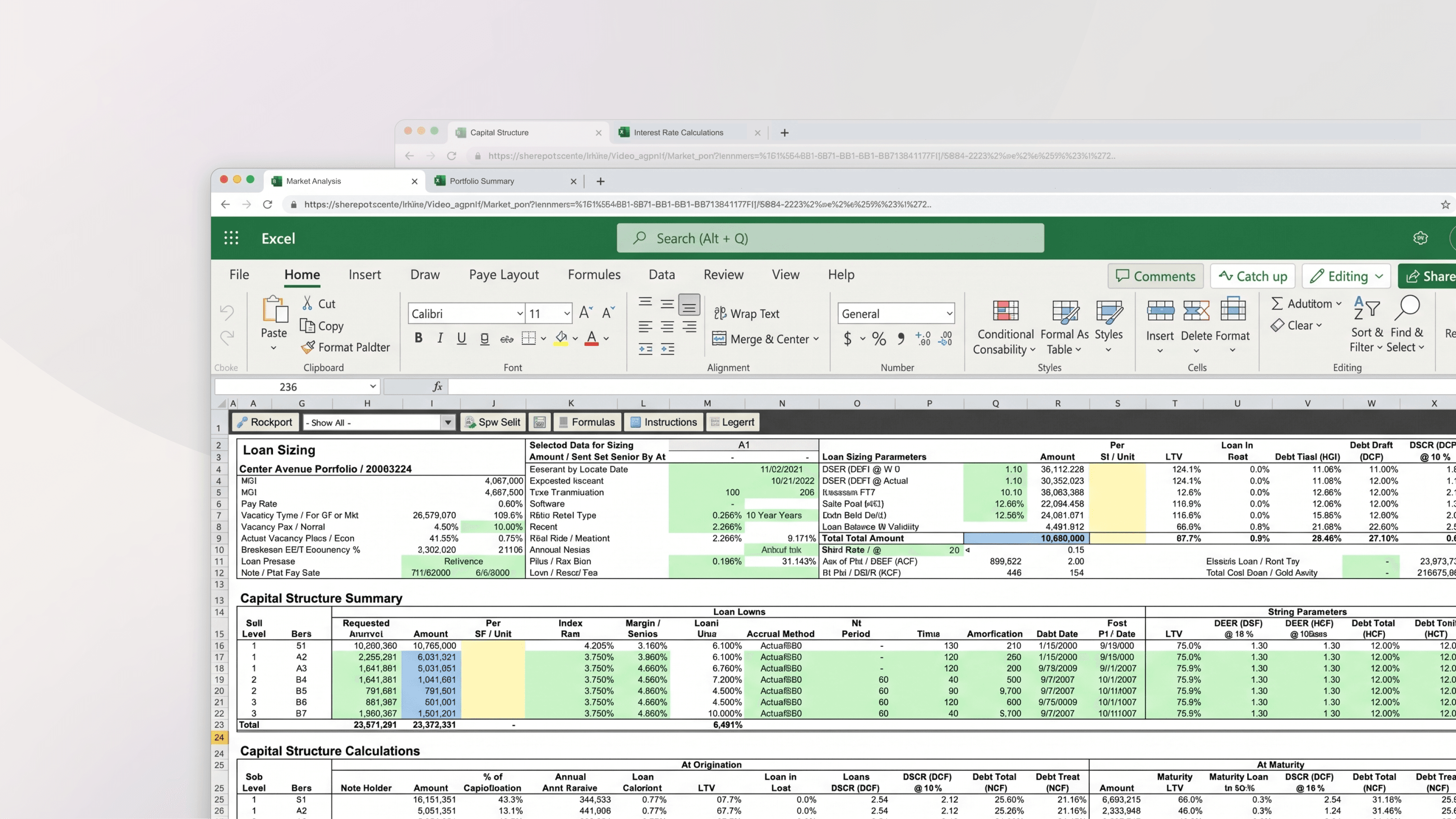The image size is (1456, 819).
Task: Open cell Styles gallery
Action: click(x=1108, y=327)
